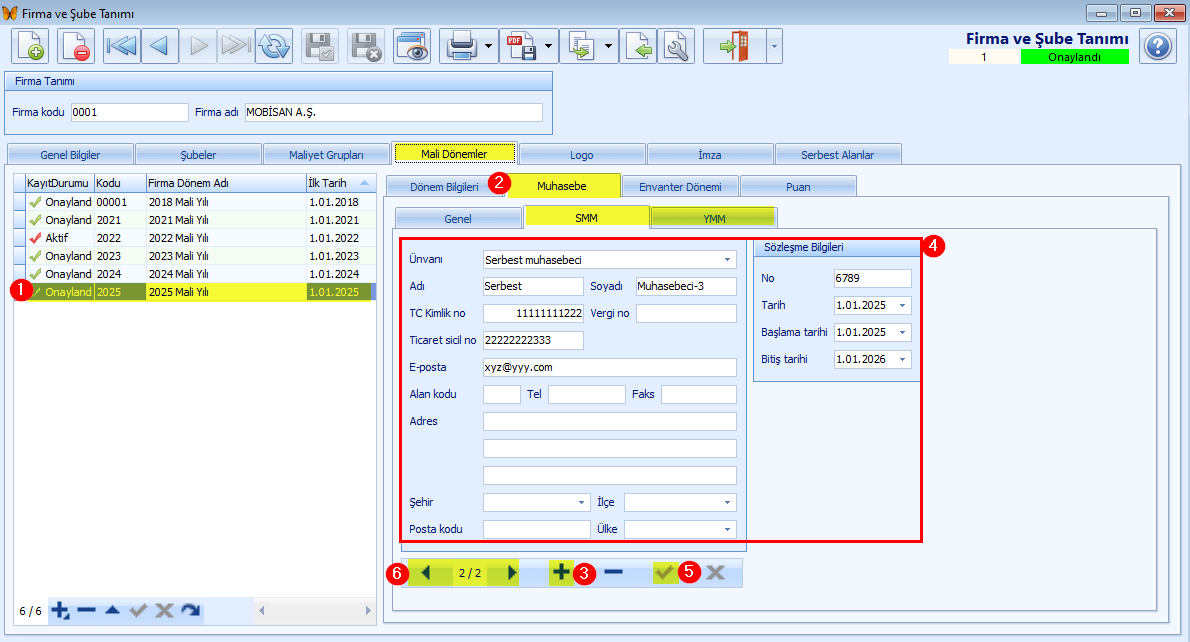Go to first record using toolbar arrow

click(x=121, y=46)
